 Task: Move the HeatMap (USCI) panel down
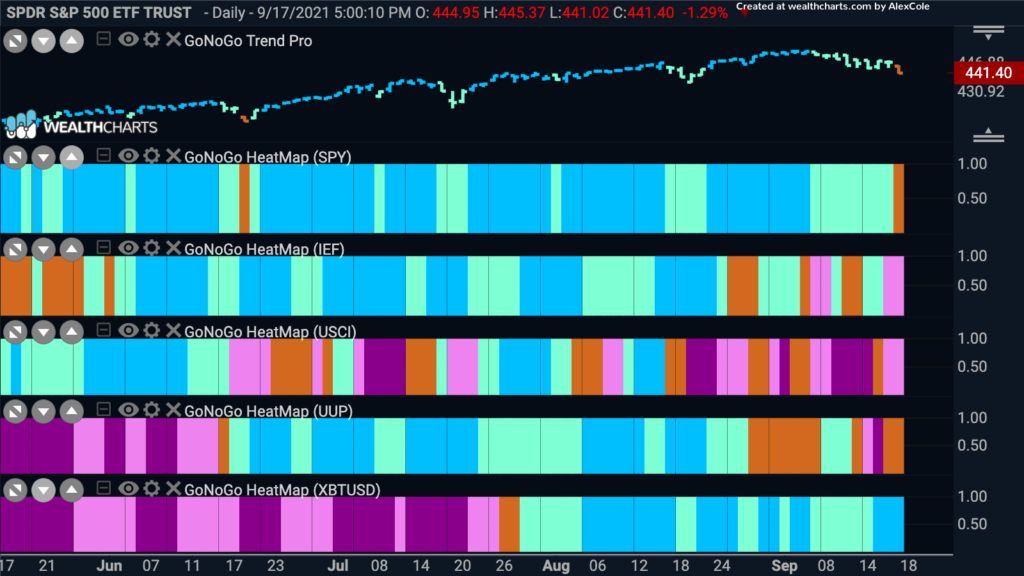[x=43, y=332]
